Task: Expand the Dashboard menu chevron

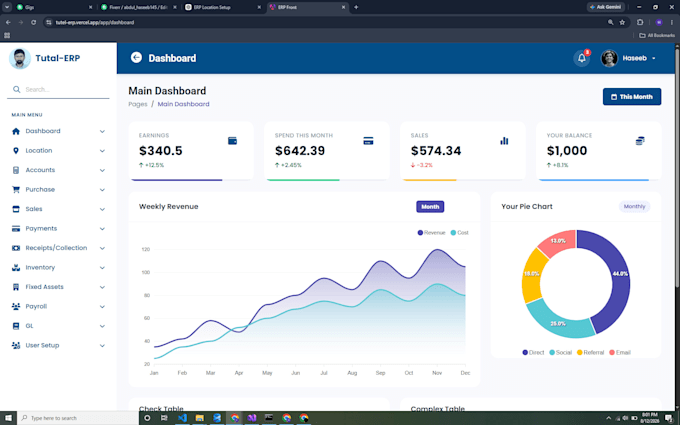Action: [102, 131]
